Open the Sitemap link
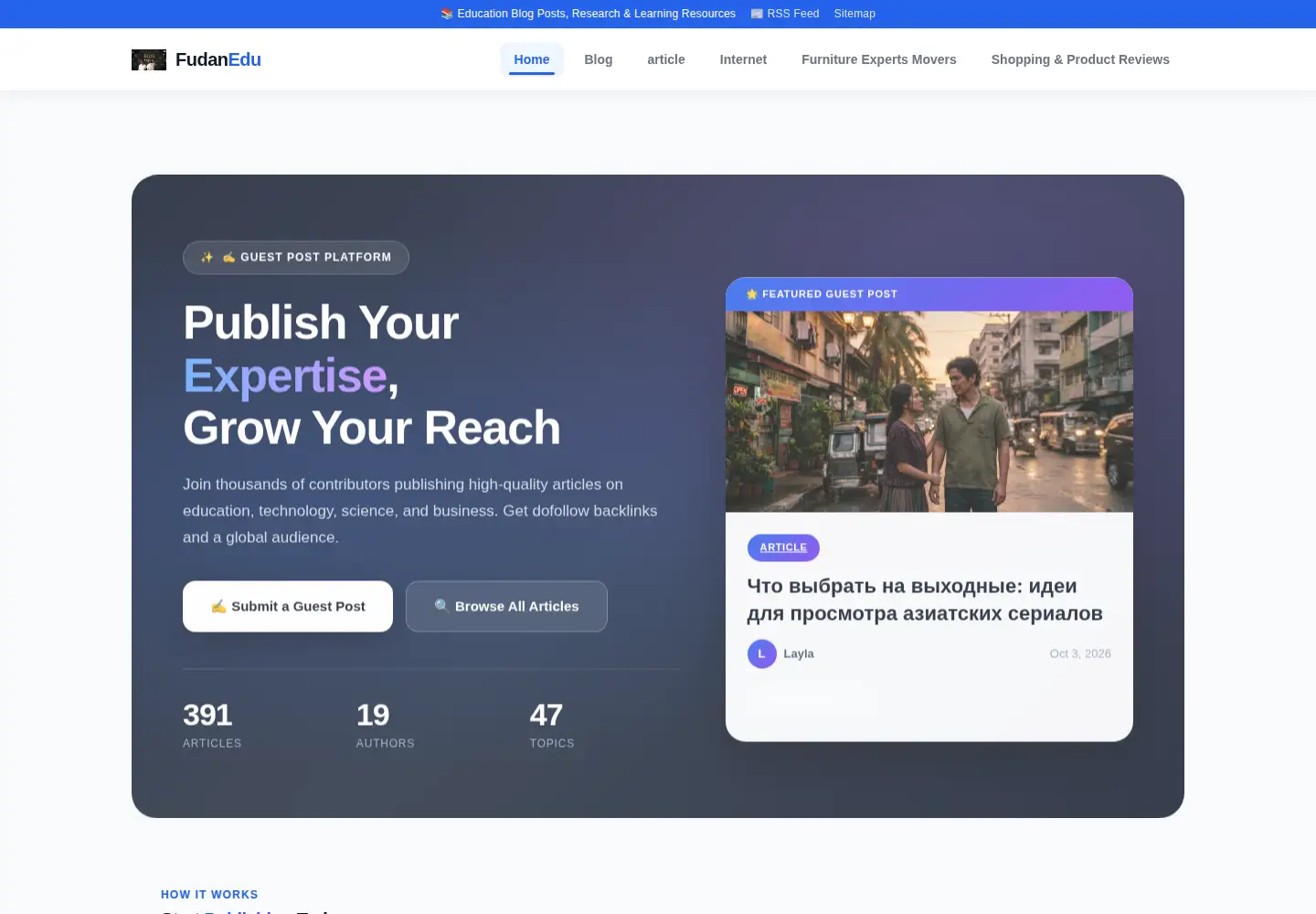This screenshot has width=1316, height=914. tap(854, 14)
